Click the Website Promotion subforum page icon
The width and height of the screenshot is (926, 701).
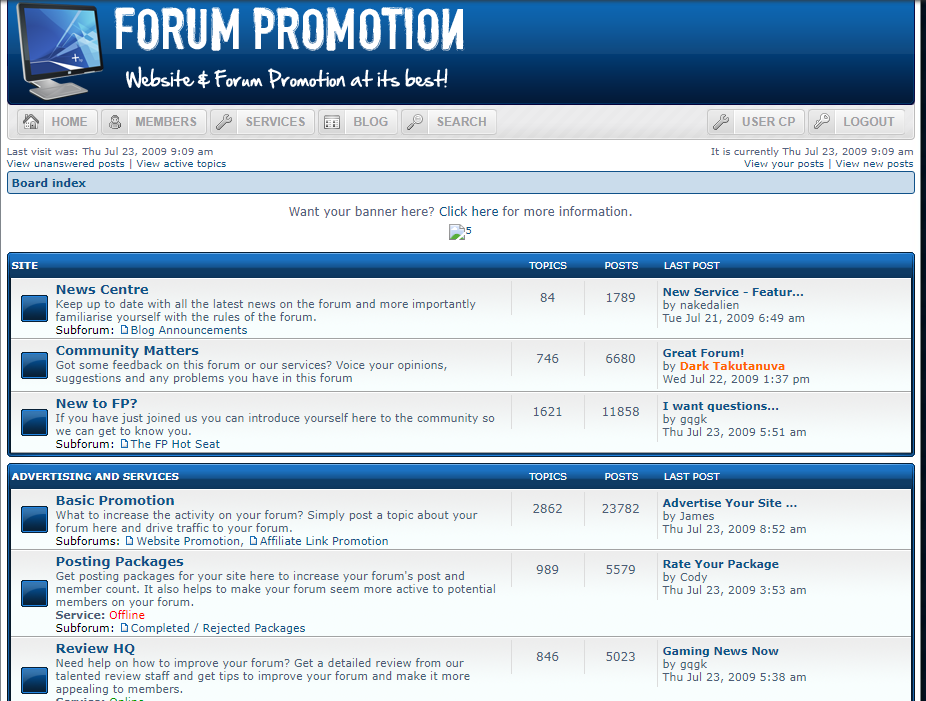[x=129, y=541]
